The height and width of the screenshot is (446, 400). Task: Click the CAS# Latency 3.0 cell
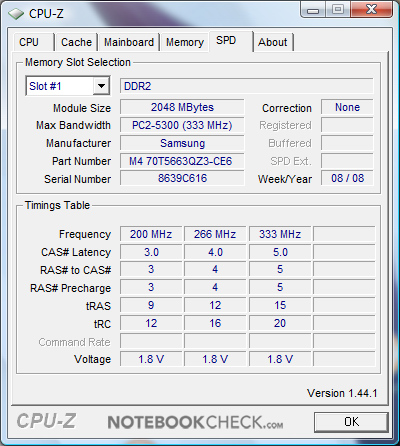point(151,252)
